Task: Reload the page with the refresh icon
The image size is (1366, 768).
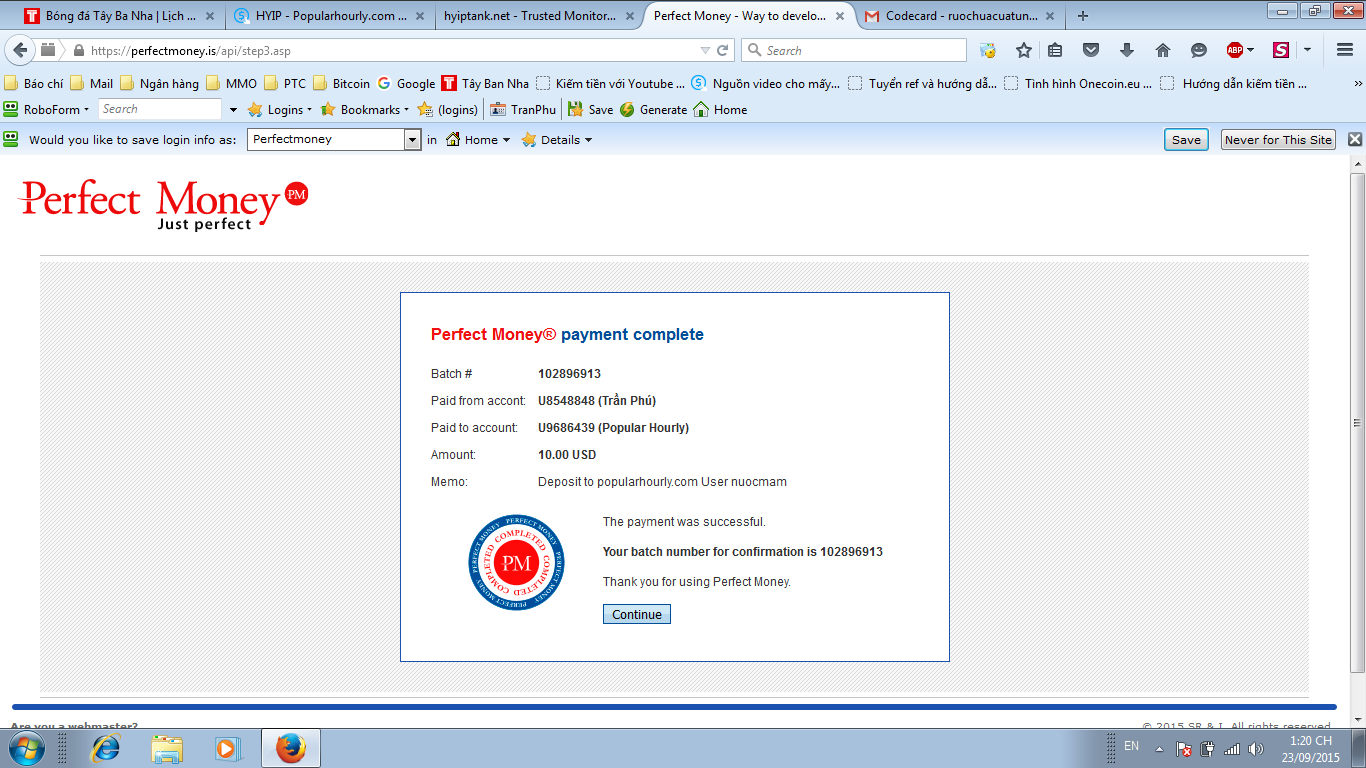Action: pos(724,50)
